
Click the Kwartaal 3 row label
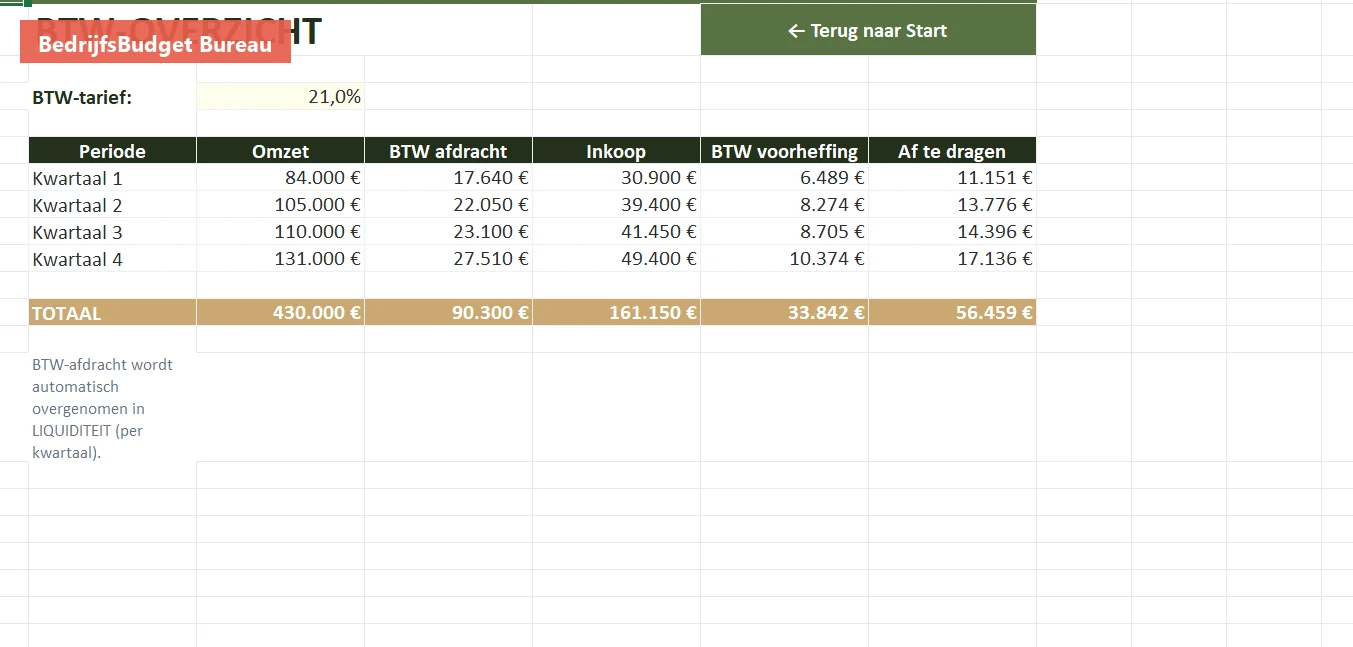pos(113,232)
